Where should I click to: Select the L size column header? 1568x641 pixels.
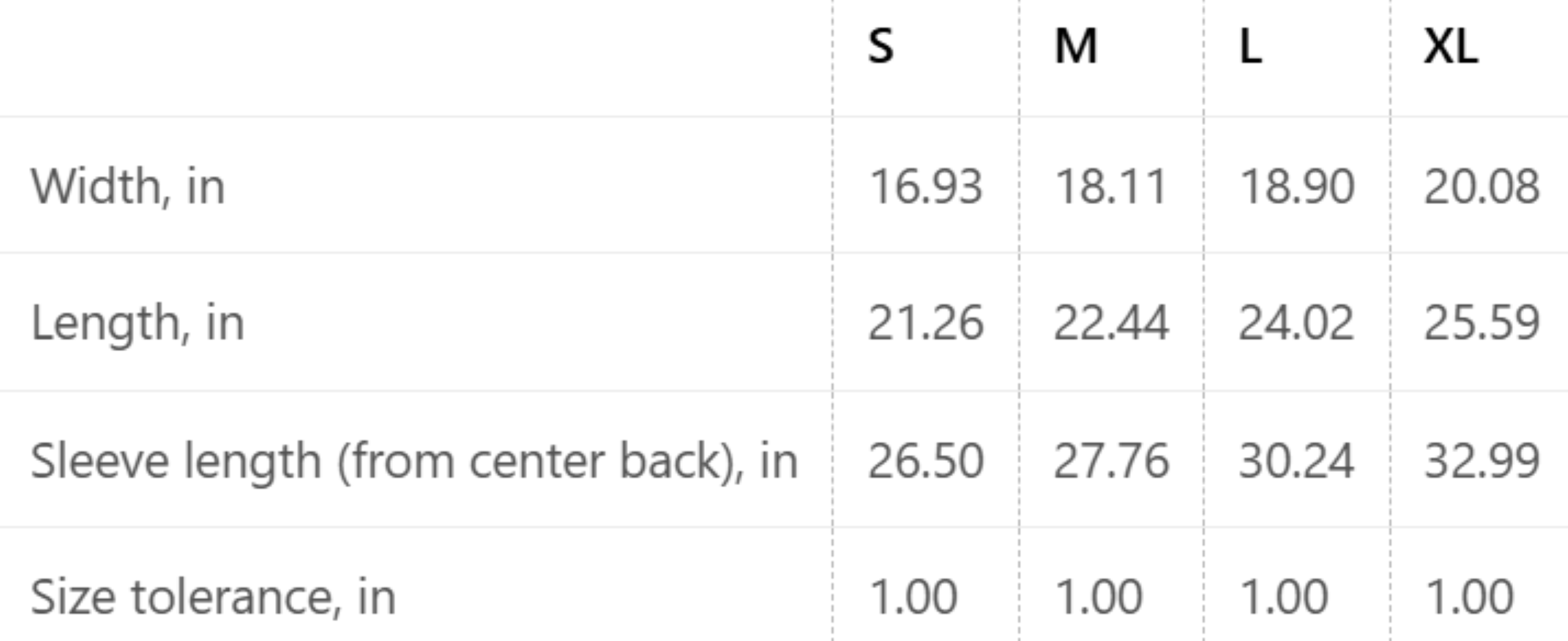click(1251, 46)
